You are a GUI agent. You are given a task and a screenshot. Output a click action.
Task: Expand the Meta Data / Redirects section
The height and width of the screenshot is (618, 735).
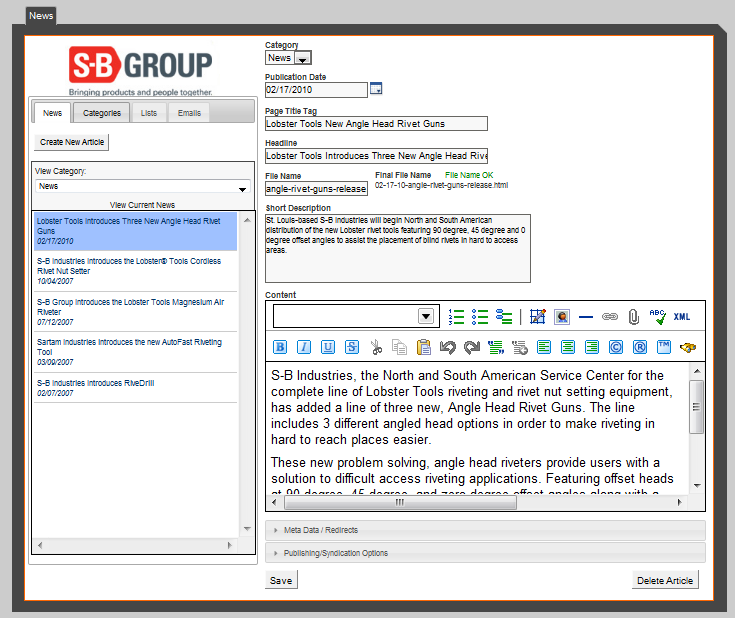point(485,530)
